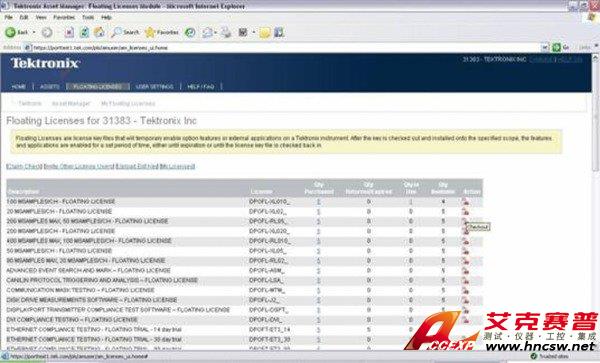Expand the Mail button dropdown arrow
600x363 pixels.
tap(215, 33)
